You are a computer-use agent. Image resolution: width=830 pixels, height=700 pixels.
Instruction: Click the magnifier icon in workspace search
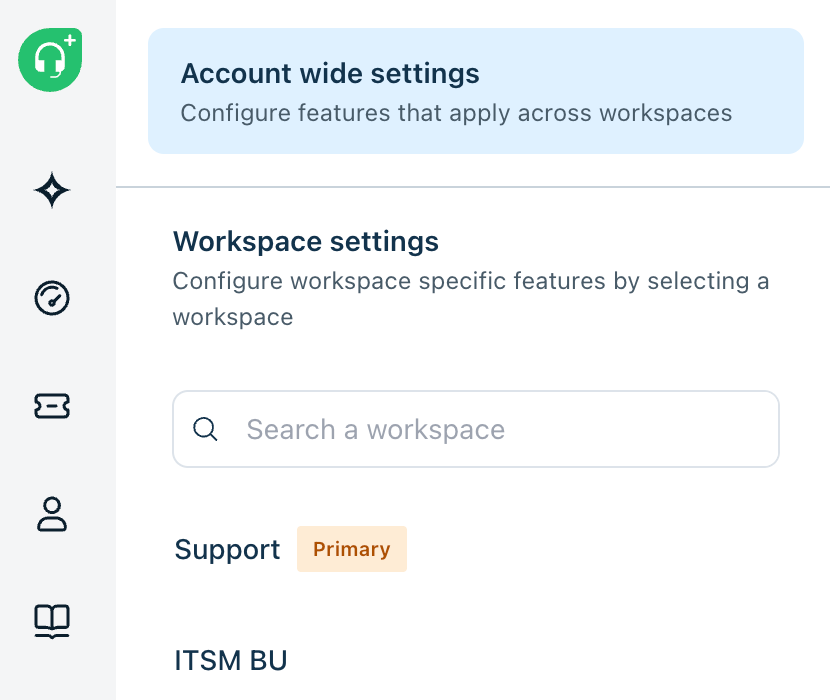pyautogui.click(x=205, y=429)
